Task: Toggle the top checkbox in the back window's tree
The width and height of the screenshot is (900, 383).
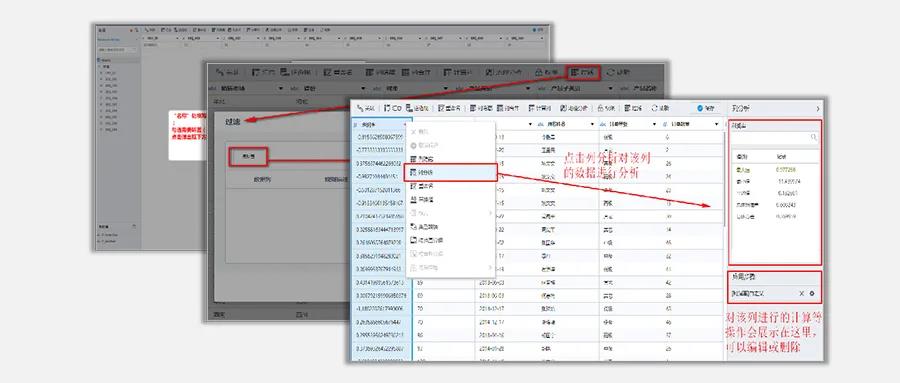Action: 98,60
